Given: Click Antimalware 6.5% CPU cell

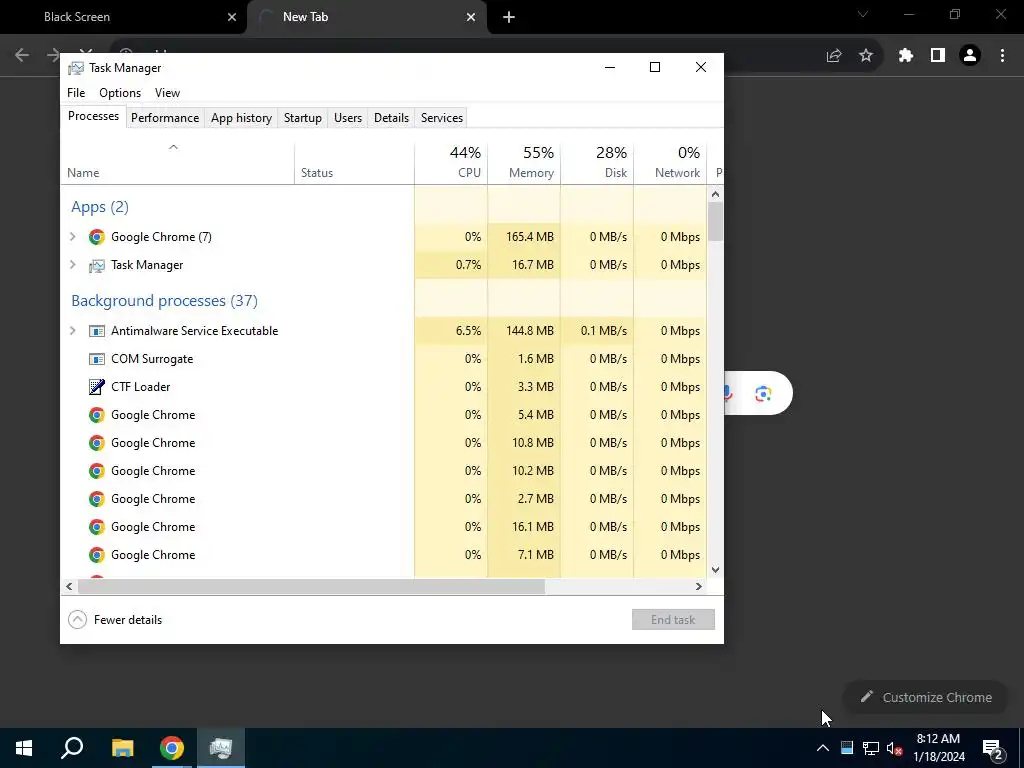Looking at the screenshot, I should [451, 330].
